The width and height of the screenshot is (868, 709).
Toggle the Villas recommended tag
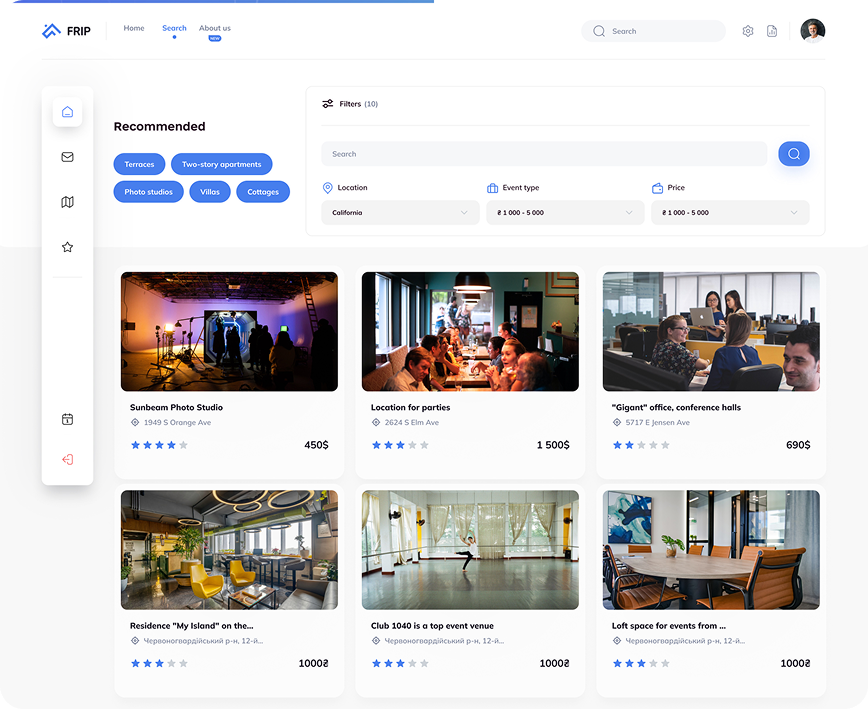[x=210, y=191]
